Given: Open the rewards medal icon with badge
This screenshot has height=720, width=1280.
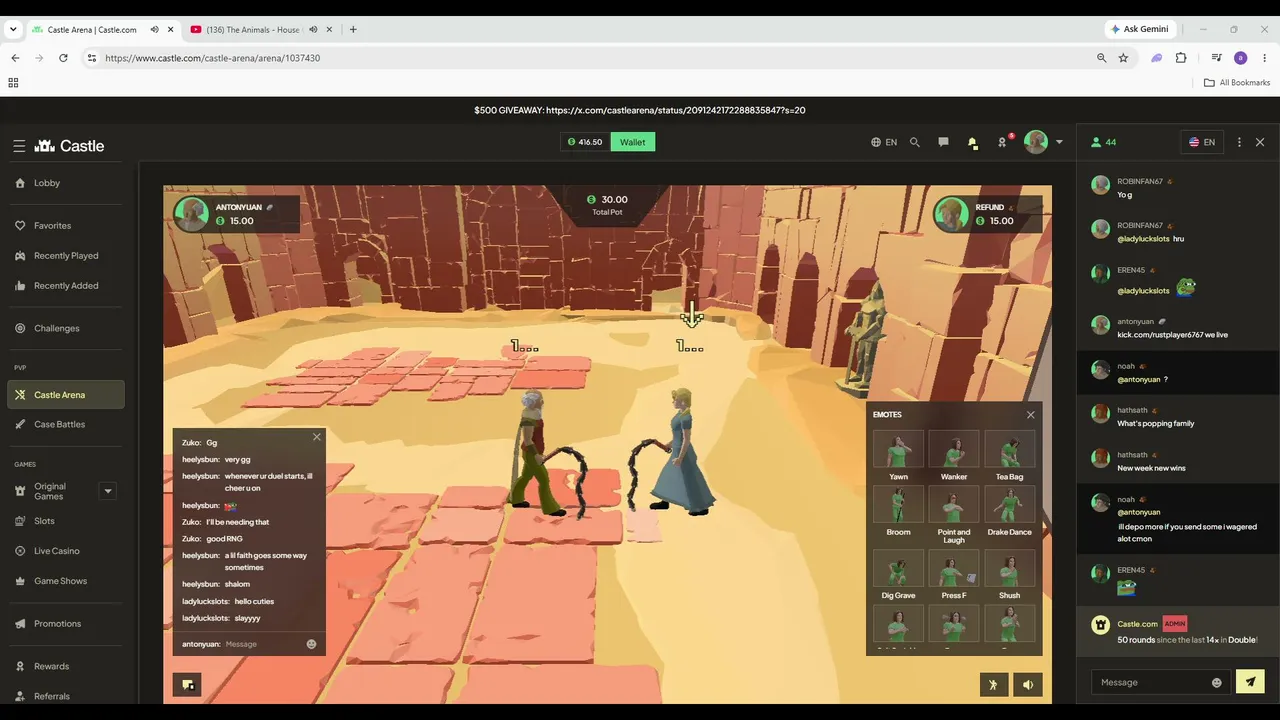Looking at the screenshot, I should [1003, 142].
